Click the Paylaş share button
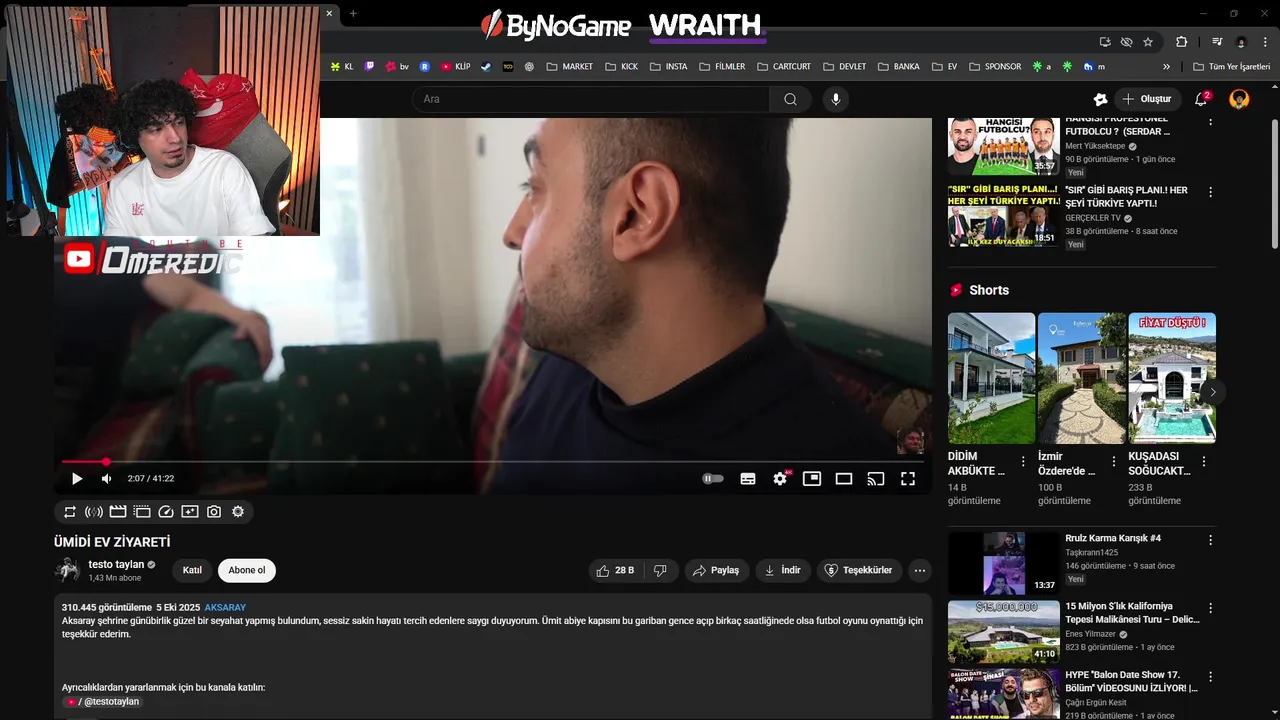 [715, 570]
